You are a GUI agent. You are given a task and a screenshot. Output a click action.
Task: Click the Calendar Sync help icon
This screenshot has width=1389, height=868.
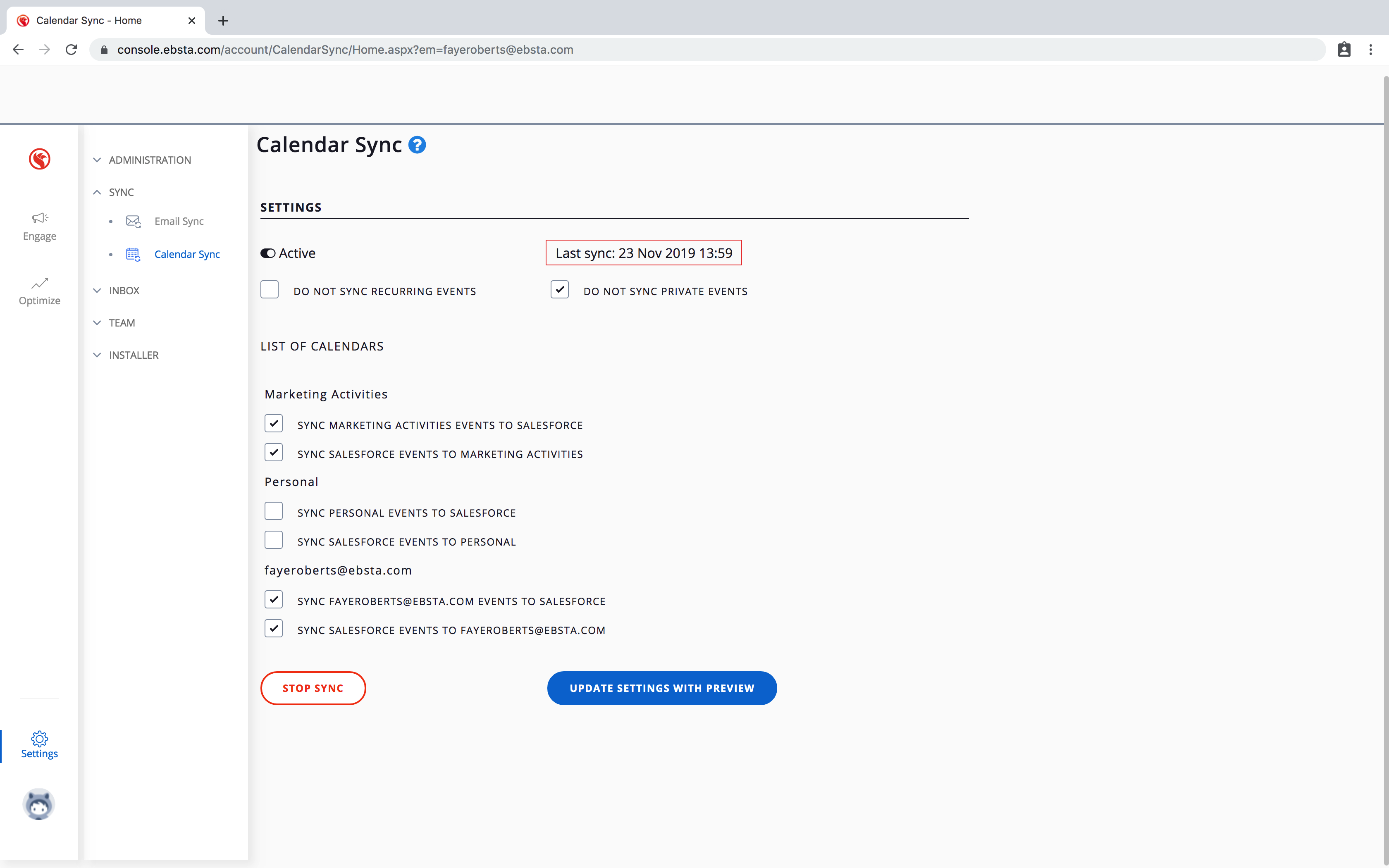[417, 145]
